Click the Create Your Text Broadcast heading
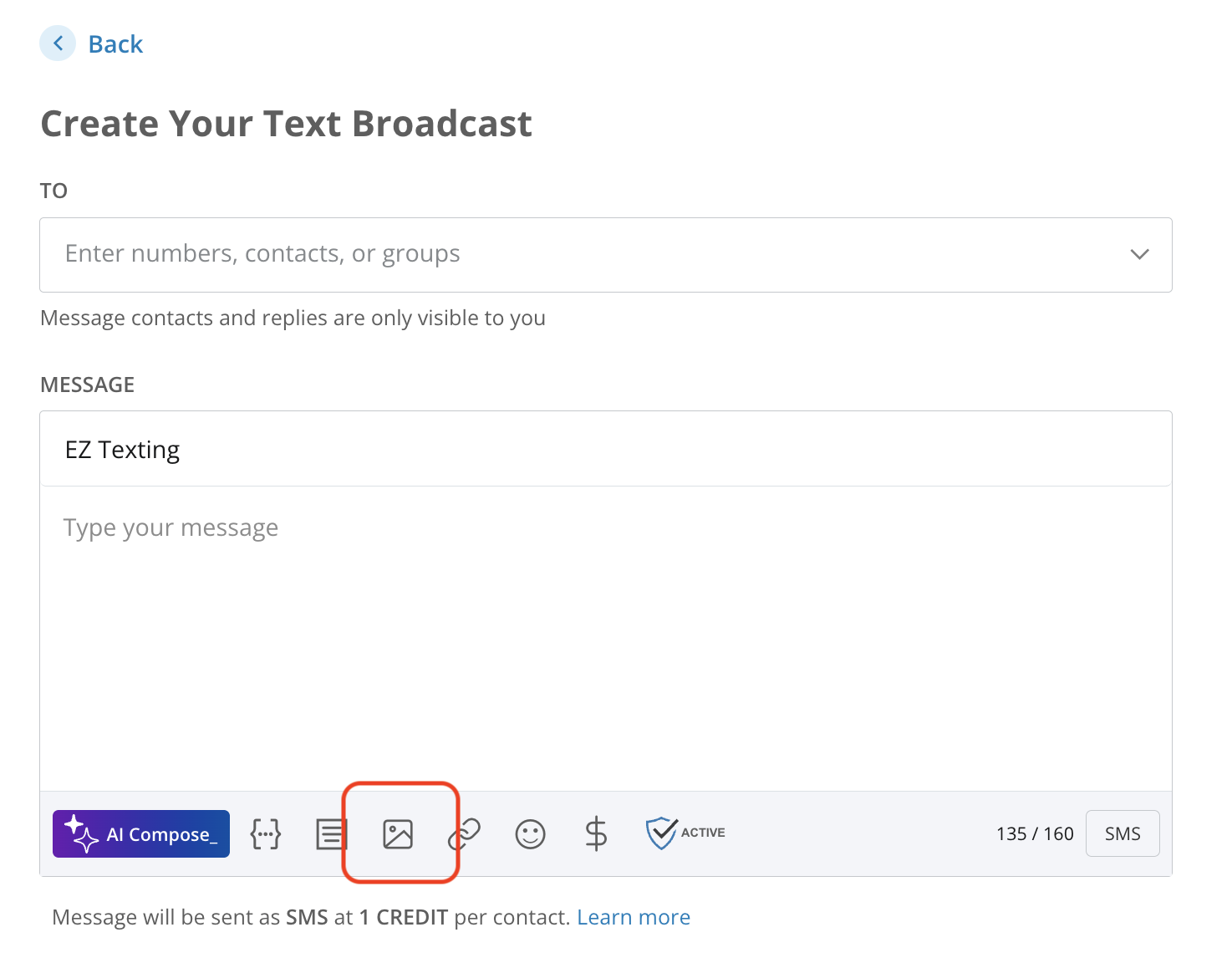The height and width of the screenshot is (968, 1232). point(286,124)
